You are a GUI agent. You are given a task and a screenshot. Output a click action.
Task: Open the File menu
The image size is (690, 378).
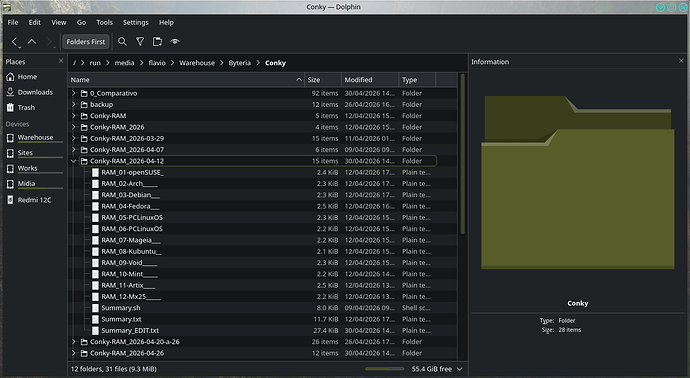click(x=13, y=22)
